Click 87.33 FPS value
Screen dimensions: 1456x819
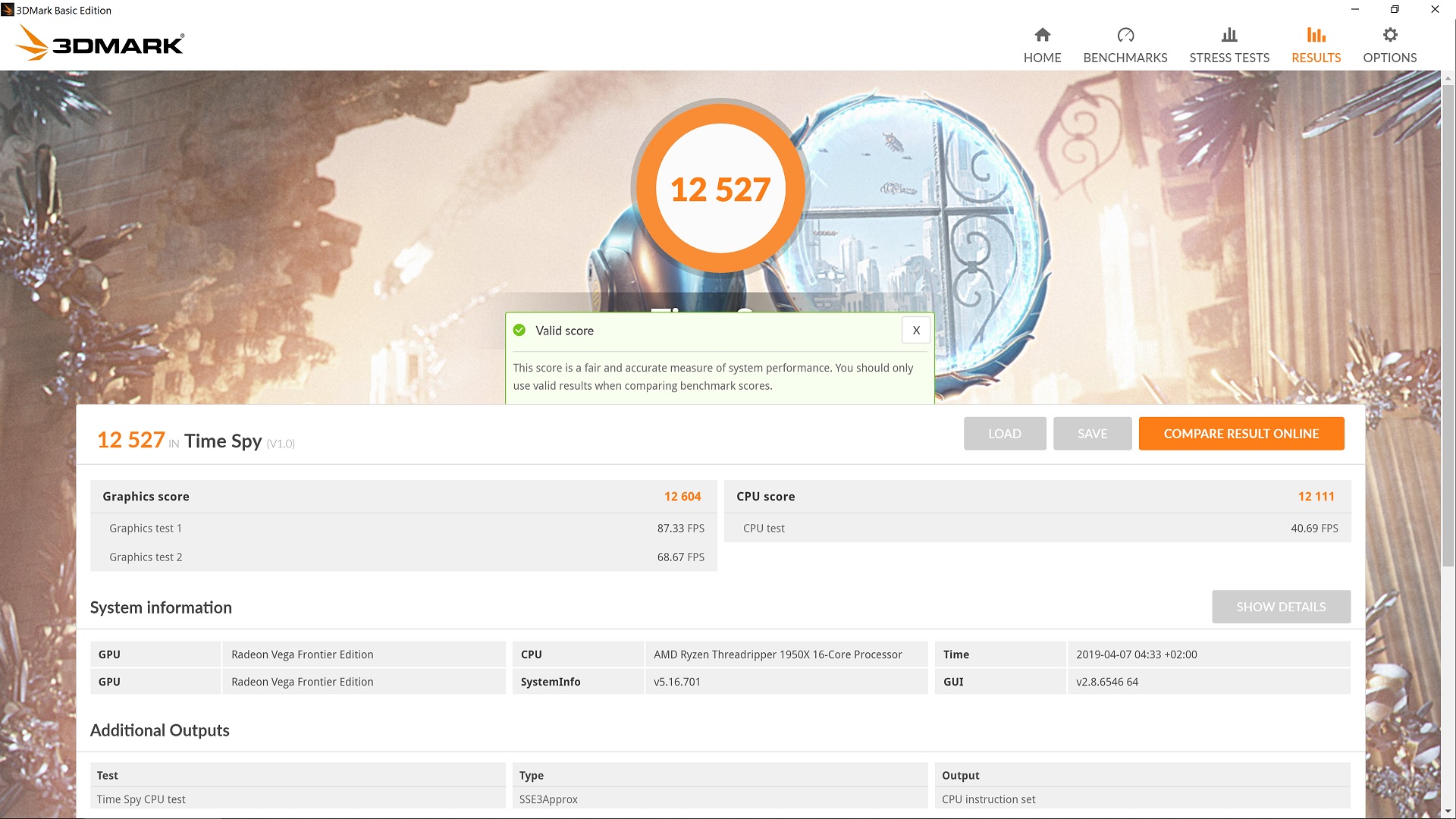[x=680, y=529]
